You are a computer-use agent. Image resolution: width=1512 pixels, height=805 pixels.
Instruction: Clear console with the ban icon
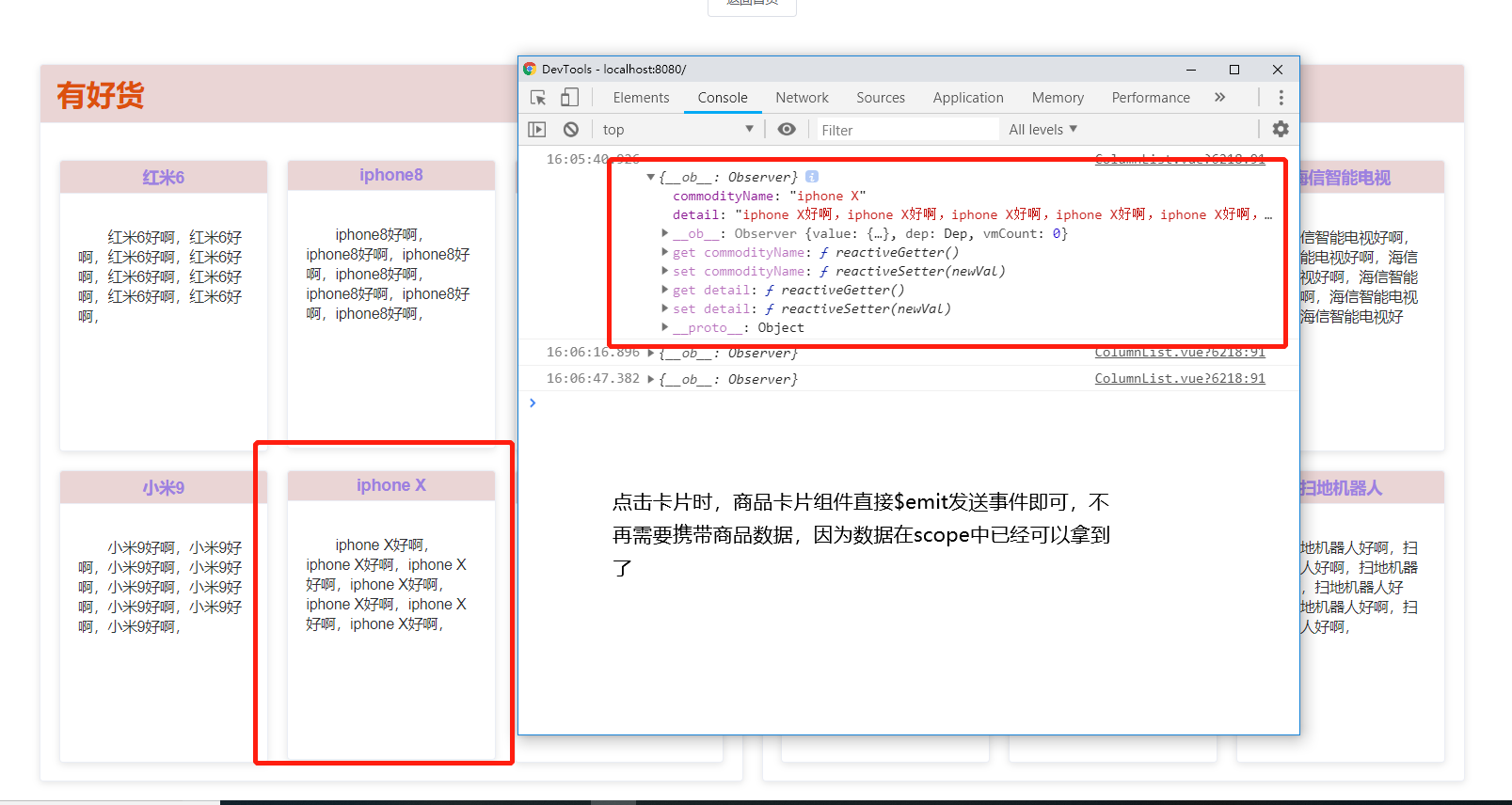(571, 130)
